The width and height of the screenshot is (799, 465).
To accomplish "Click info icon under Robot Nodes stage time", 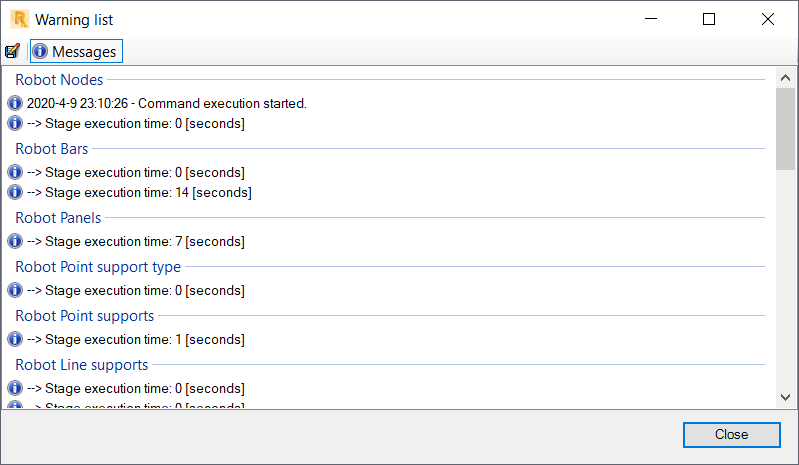I will pos(15,123).
